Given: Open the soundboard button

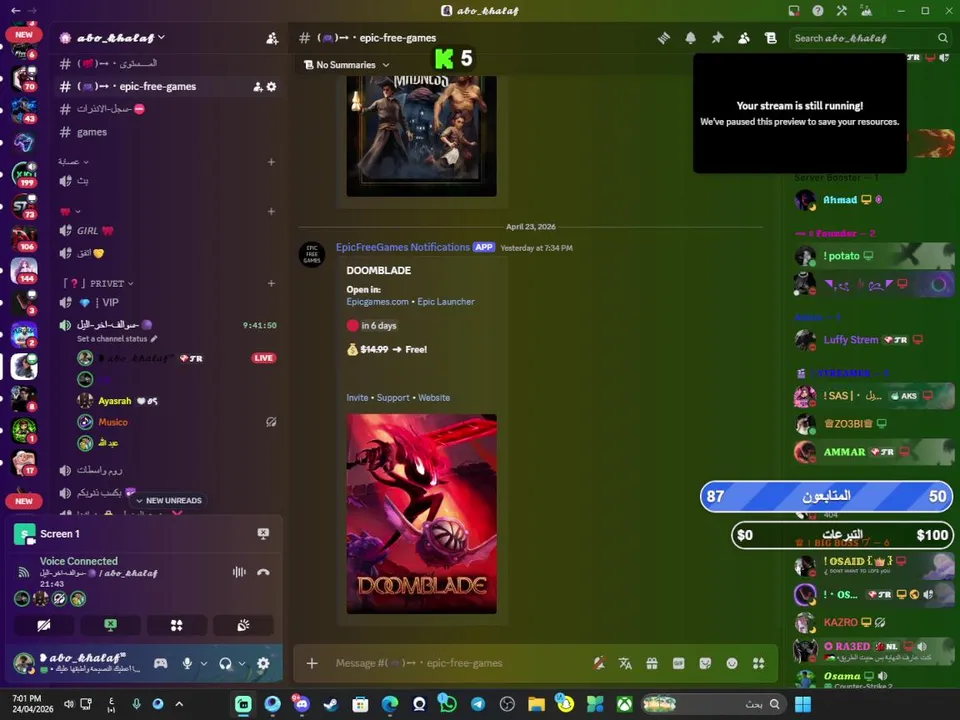Looking at the screenshot, I should point(243,625).
